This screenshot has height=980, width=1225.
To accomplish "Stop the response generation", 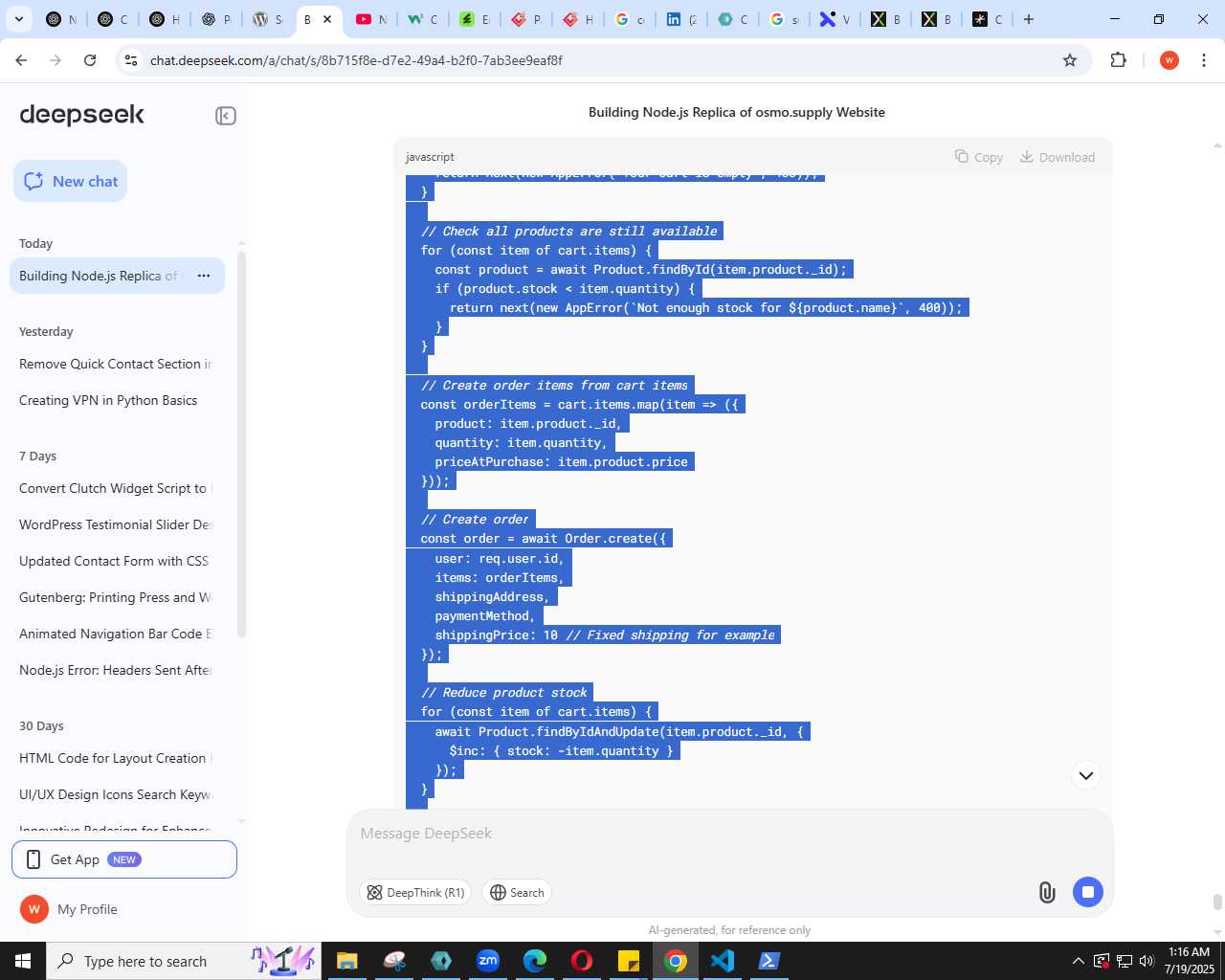I will (x=1088, y=892).
